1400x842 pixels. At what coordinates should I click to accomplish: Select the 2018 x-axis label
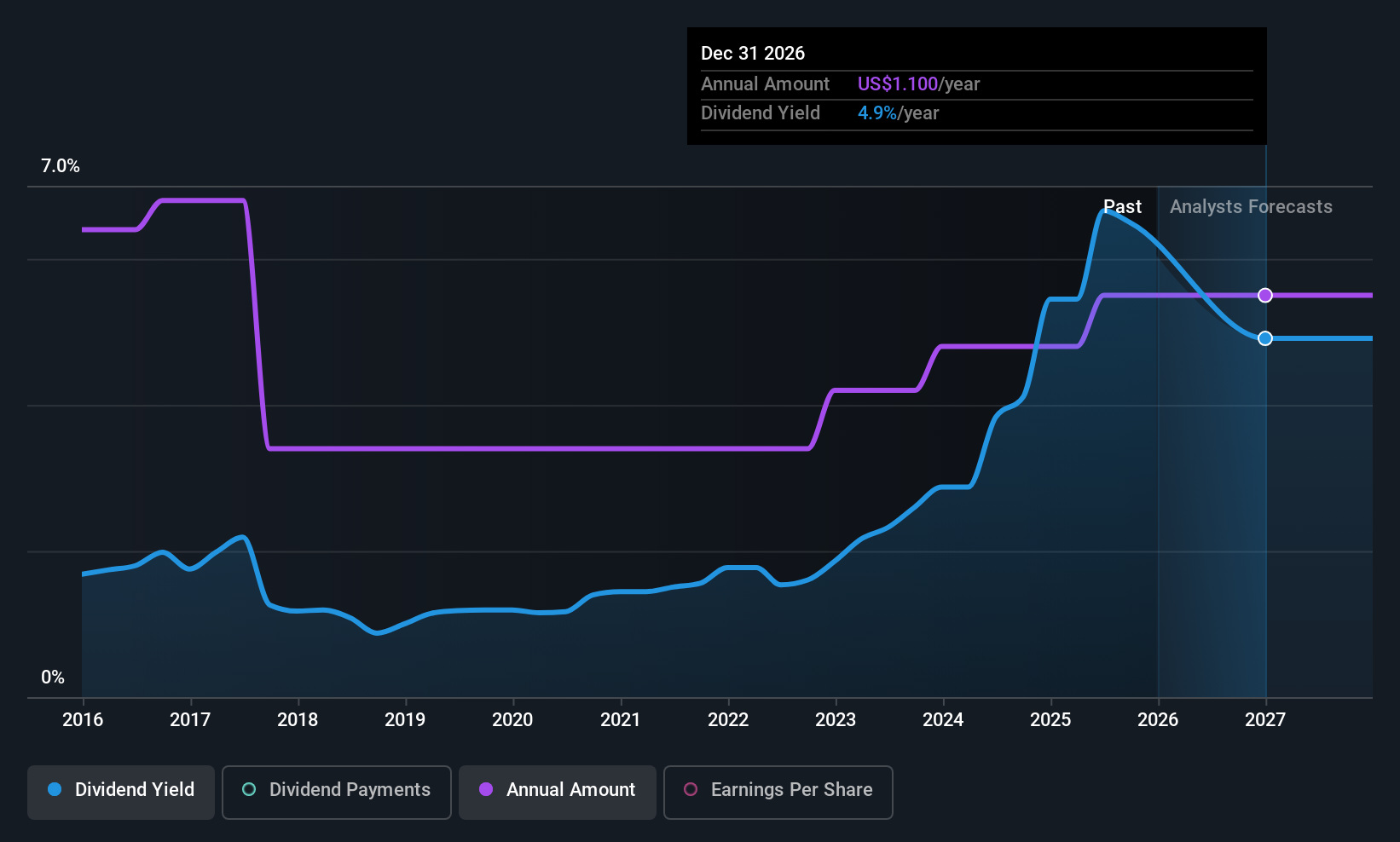(x=298, y=720)
